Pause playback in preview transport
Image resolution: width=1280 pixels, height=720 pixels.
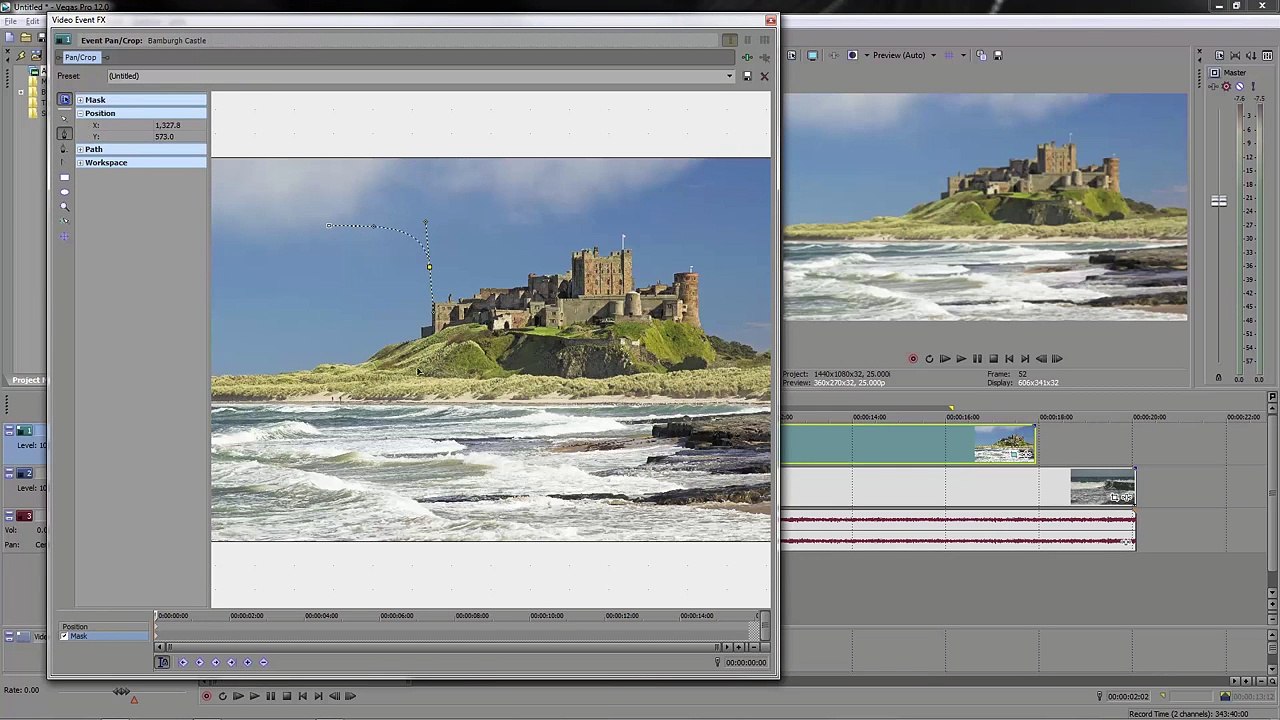tap(977, 358)
